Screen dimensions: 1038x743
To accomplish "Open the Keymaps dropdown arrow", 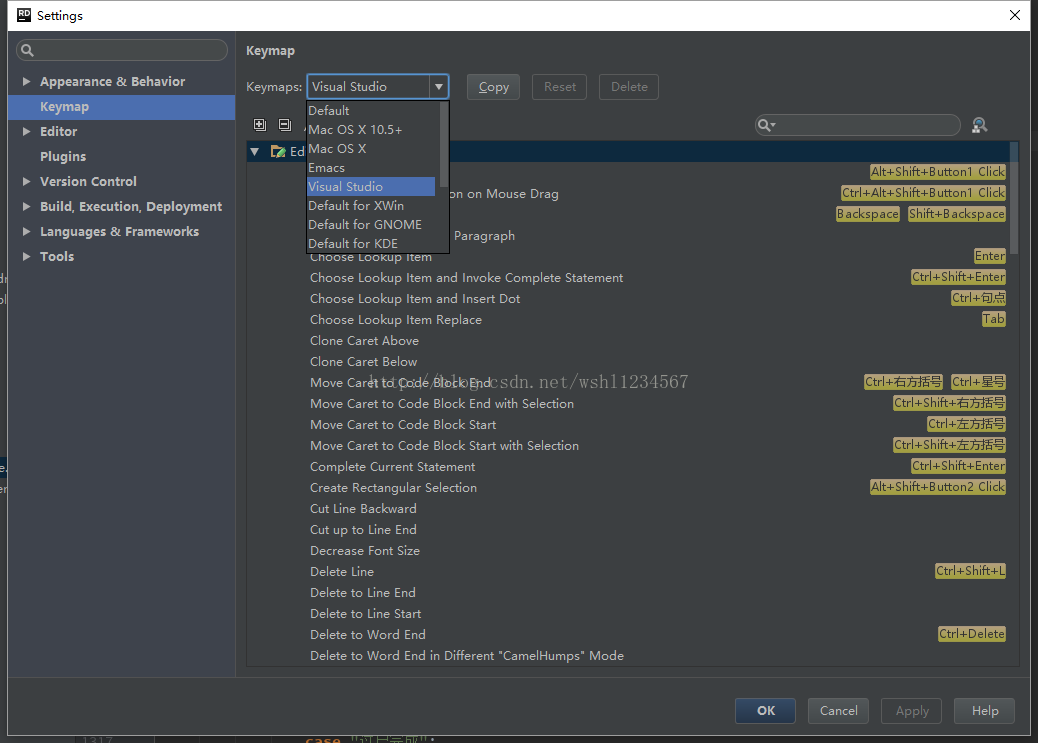I will [438, 87].
